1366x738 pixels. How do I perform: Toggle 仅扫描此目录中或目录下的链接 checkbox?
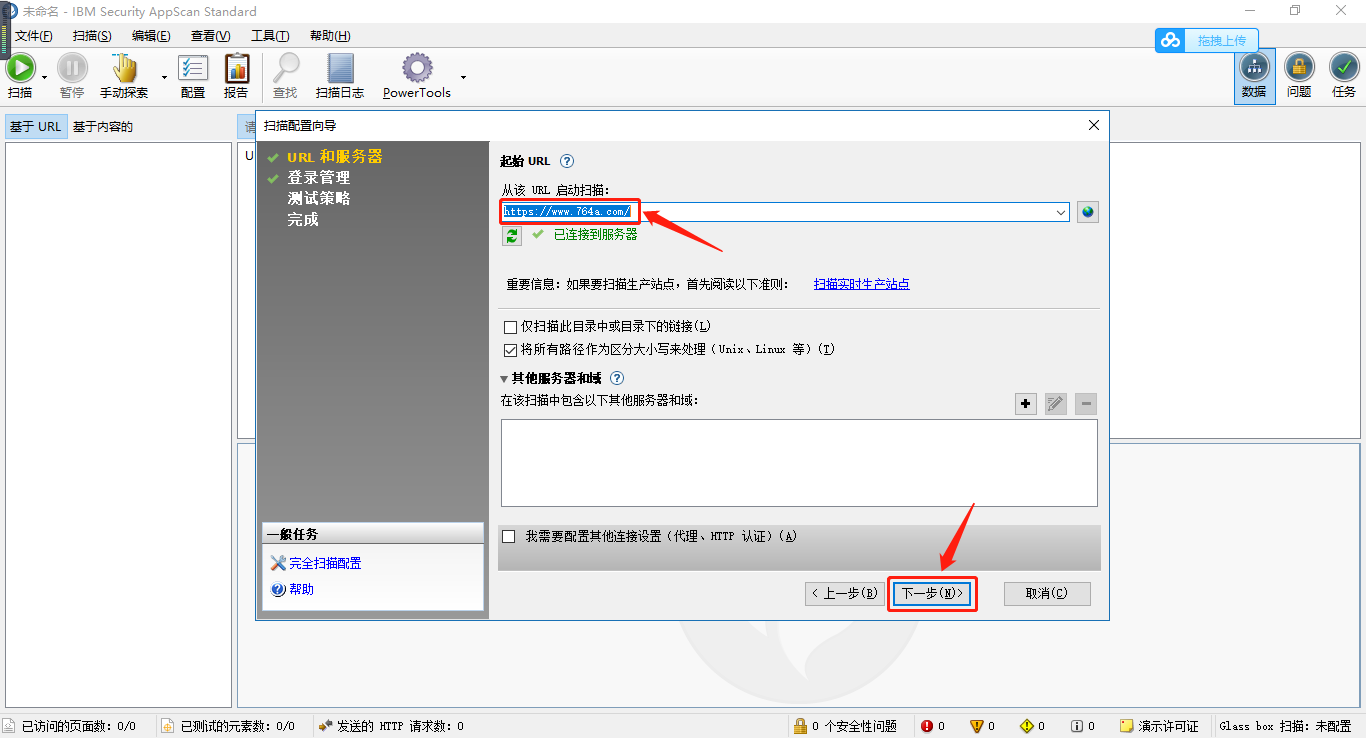tap(511, 327)
